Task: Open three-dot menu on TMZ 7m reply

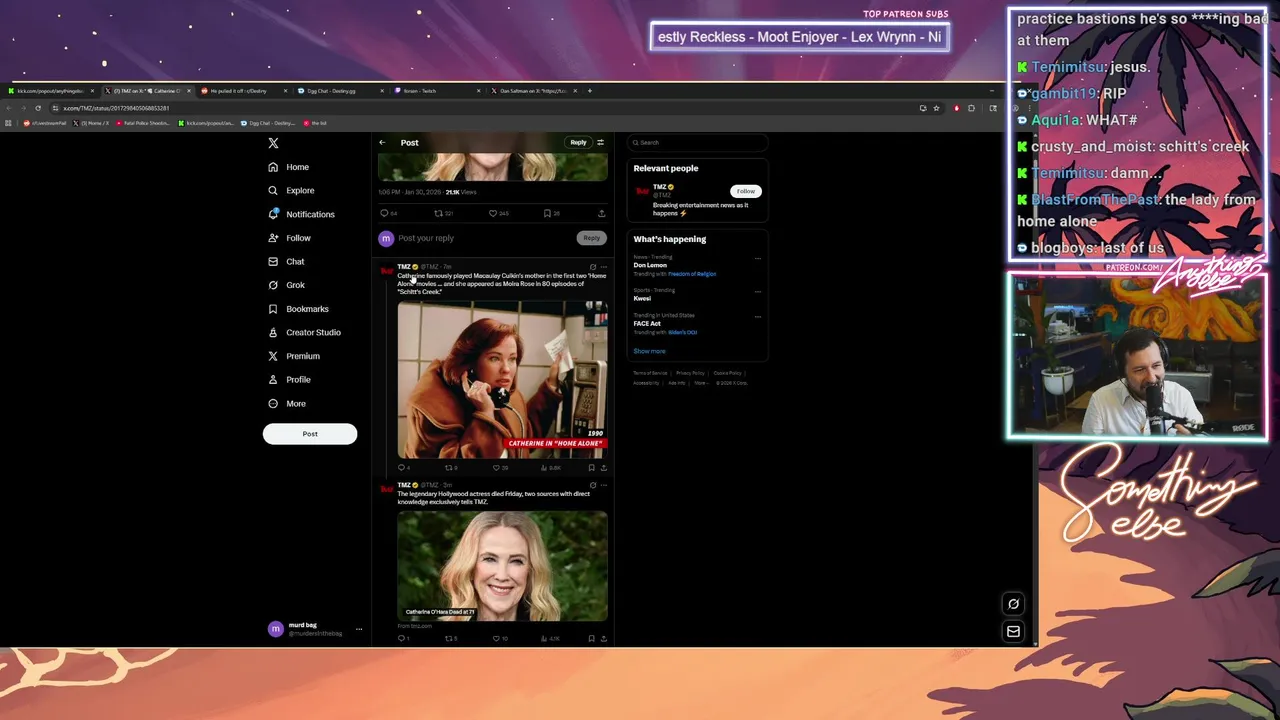Action: (x=604, y=267)
